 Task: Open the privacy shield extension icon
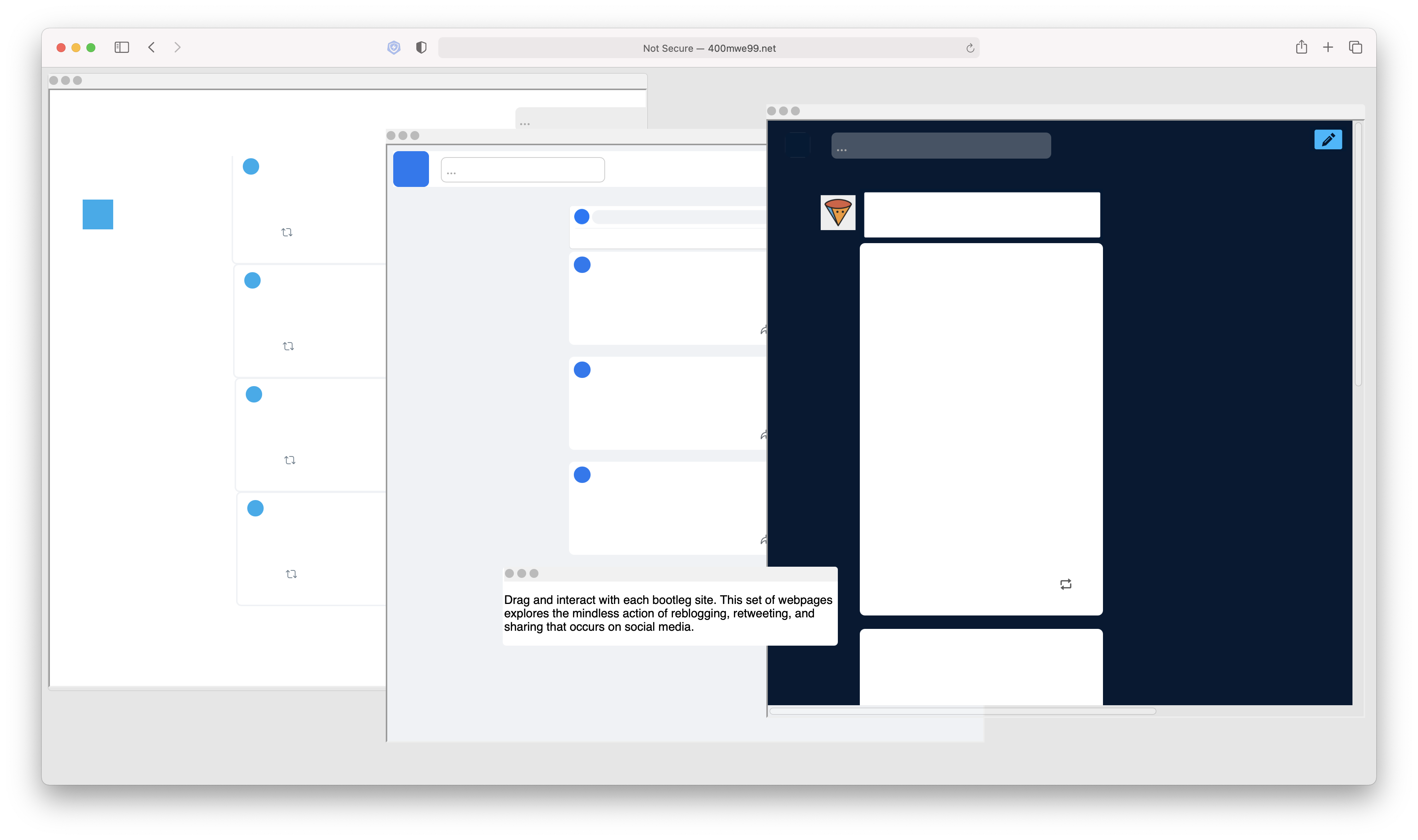394,48
